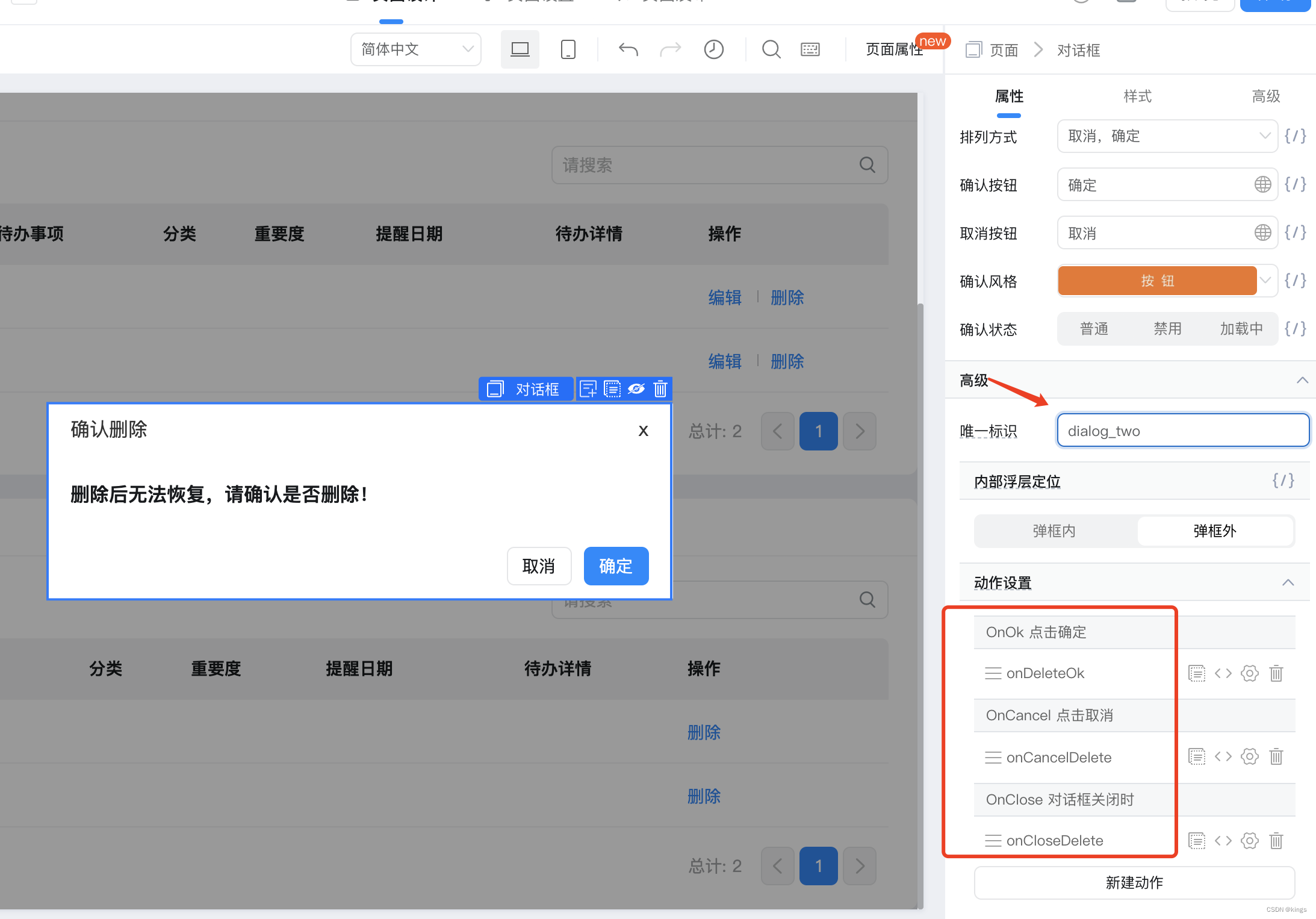Edit code for onCancelDelete action

1223,756
